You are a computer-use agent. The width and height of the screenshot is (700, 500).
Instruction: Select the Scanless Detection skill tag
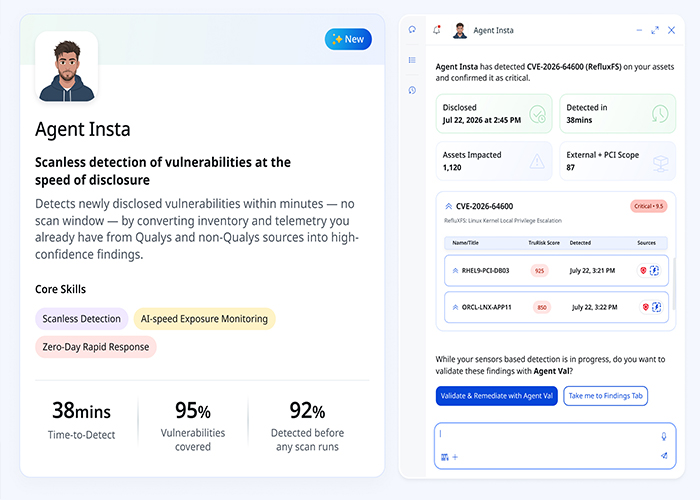point(82,319)
